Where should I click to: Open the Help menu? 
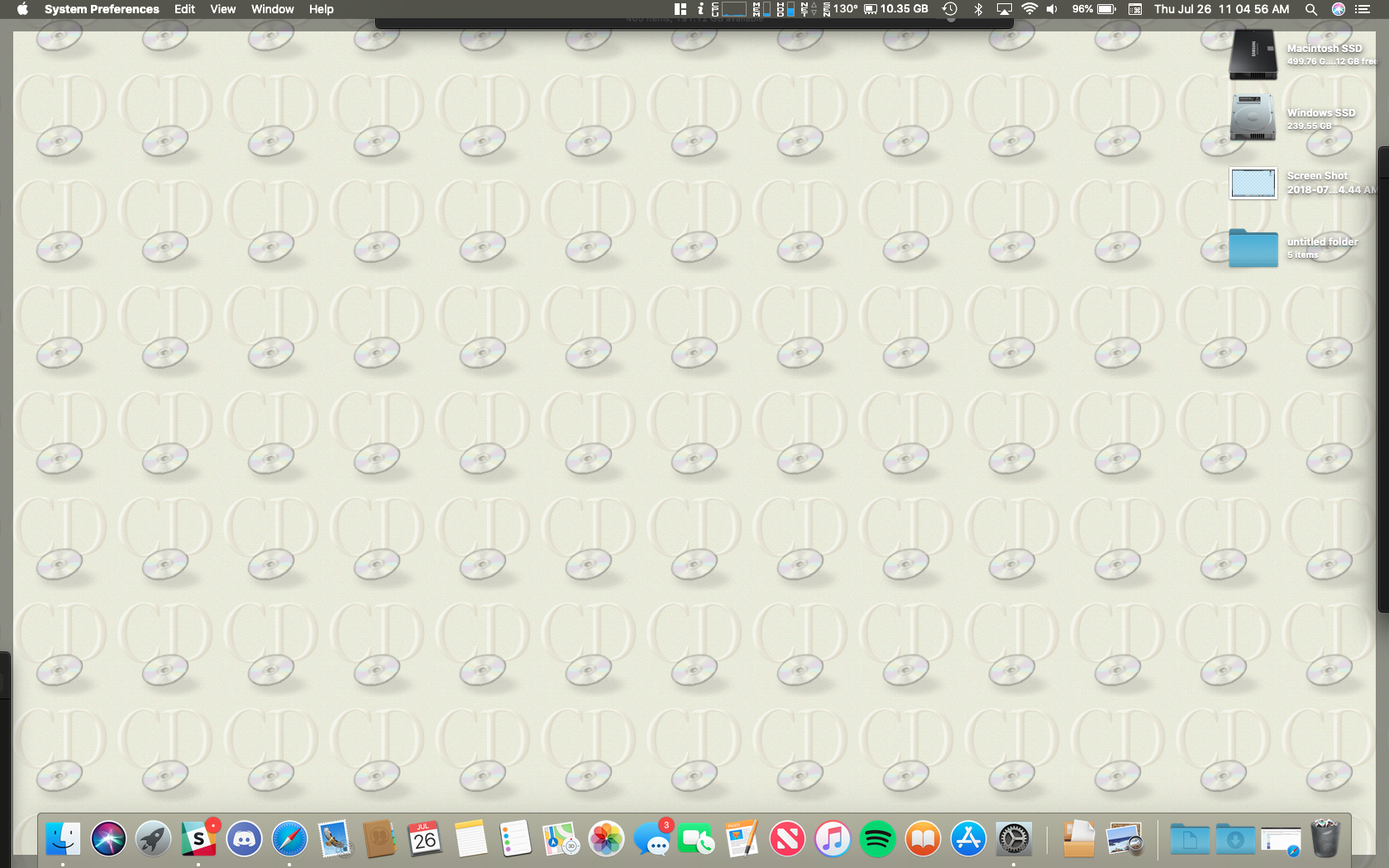(x=322, y=9)
